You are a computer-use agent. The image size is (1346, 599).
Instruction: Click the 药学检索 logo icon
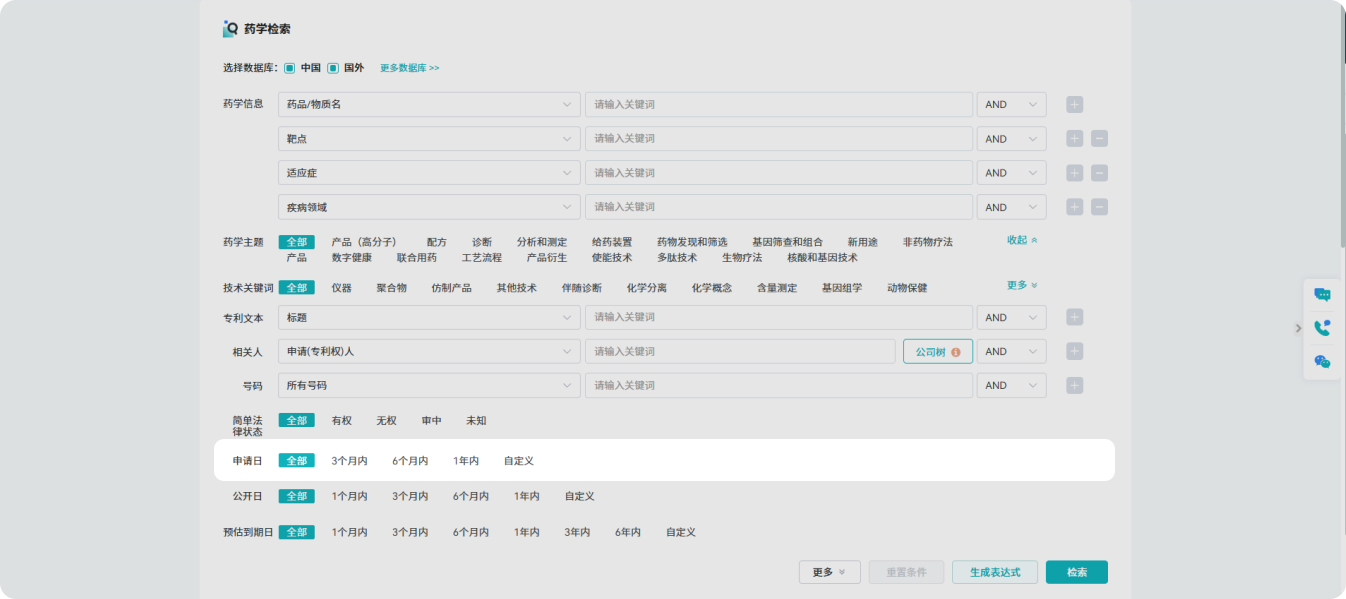point(230,29)
